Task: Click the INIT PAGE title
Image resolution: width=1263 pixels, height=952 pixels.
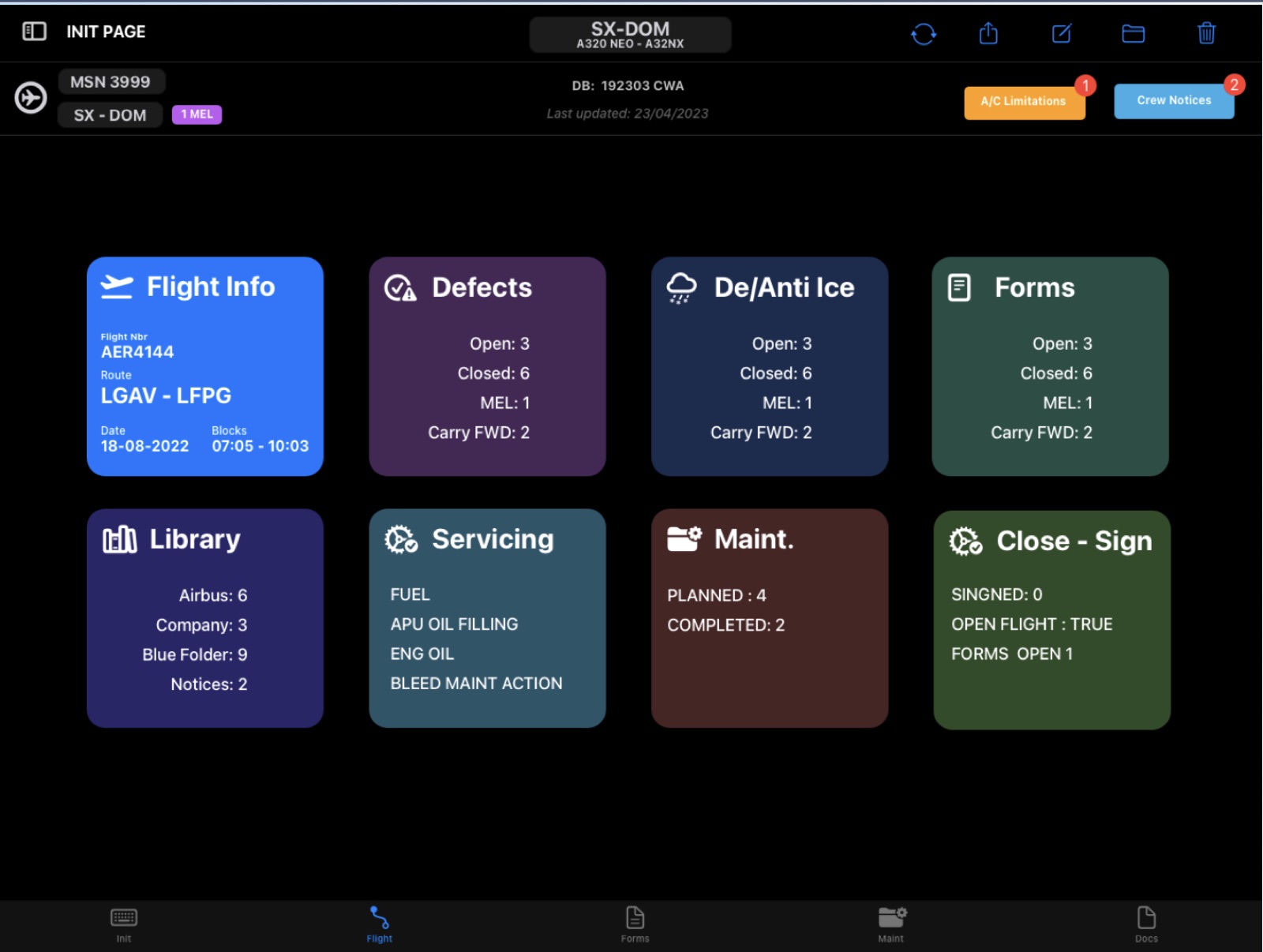Action: point(106,32)
